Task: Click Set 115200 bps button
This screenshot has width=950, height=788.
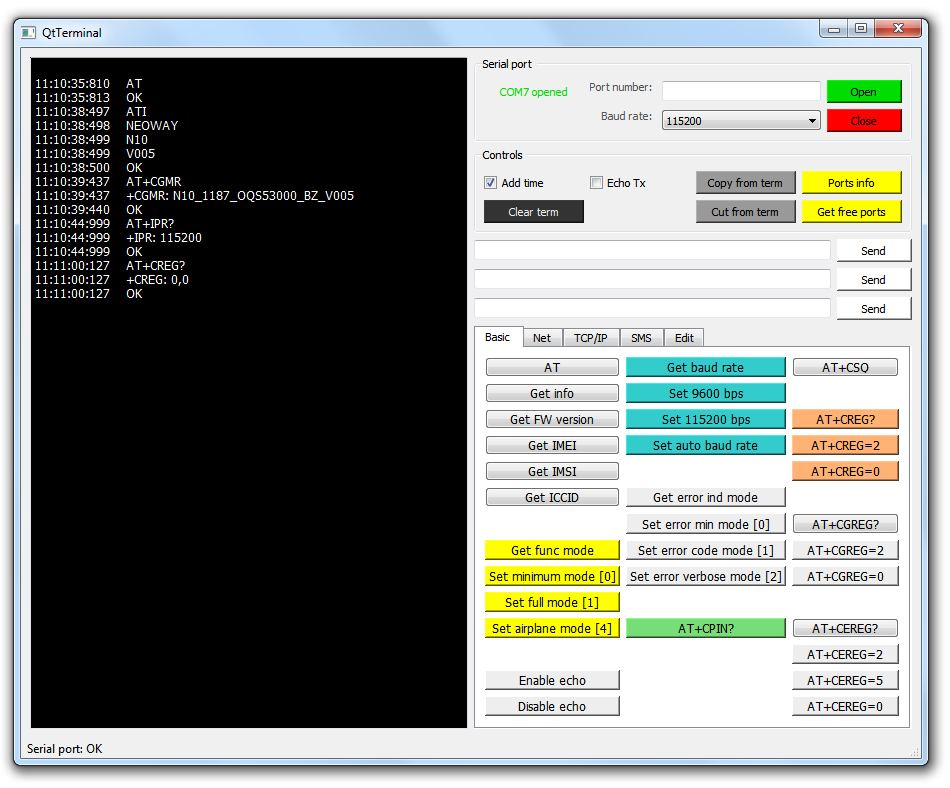Action: click(706, 420)
